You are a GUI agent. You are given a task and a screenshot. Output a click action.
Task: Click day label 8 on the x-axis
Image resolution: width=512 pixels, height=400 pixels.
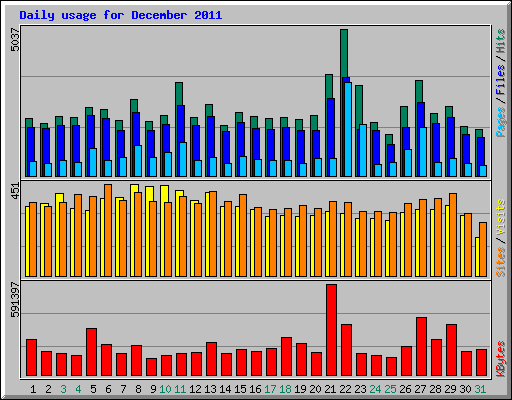pos(138,389)
